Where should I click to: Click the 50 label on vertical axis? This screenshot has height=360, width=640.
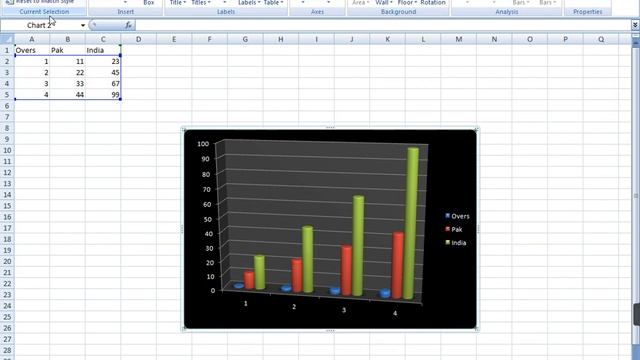[x=207, y=219]
